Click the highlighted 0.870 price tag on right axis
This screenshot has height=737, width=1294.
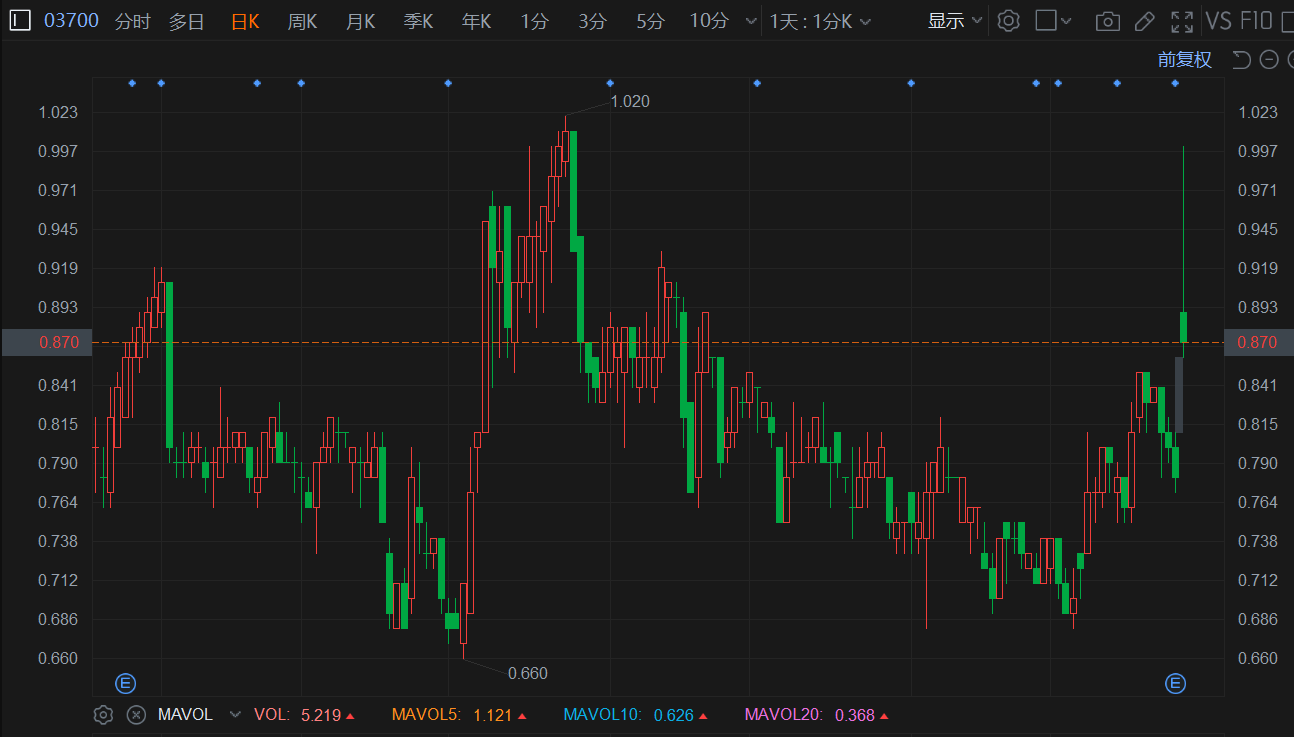pyautogui.click(x=1259, y=342)
